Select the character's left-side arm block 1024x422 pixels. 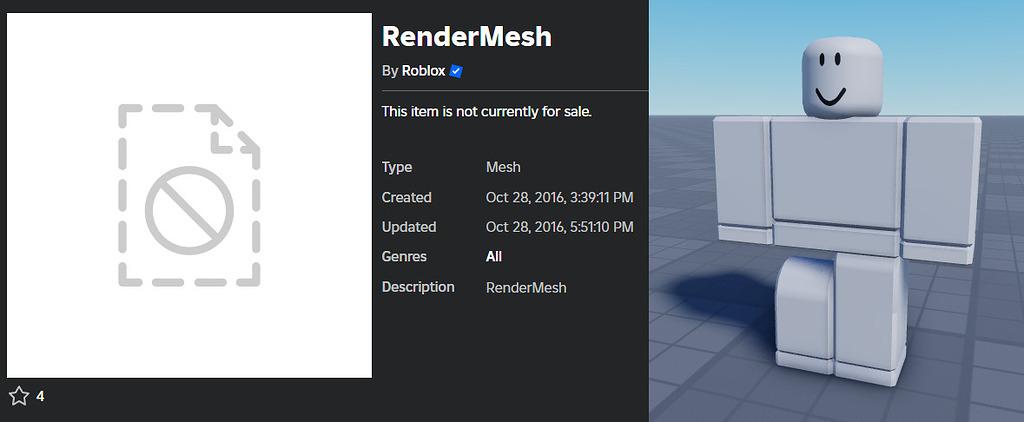[740, 178]
